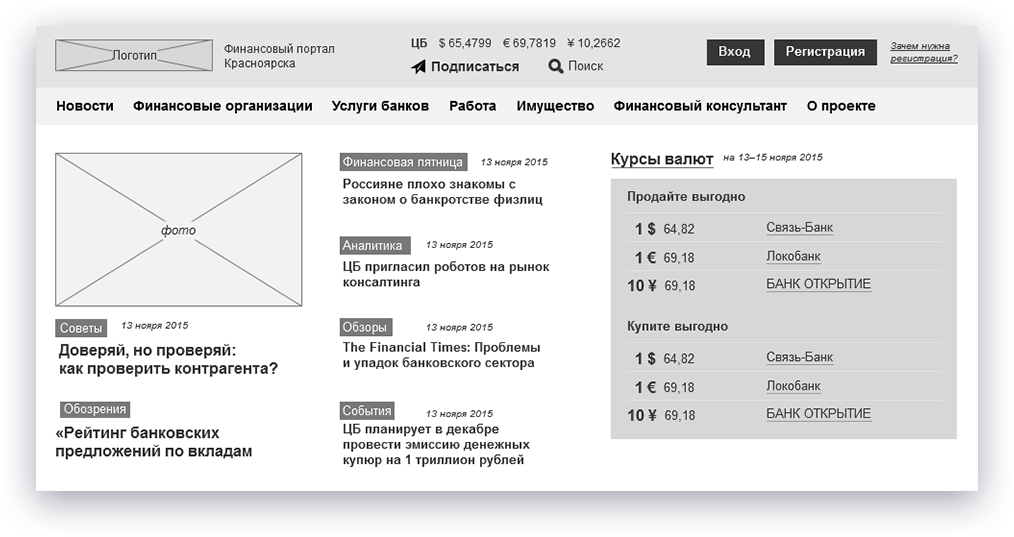Click the paper plane subscribe icon

coord(418,67)
